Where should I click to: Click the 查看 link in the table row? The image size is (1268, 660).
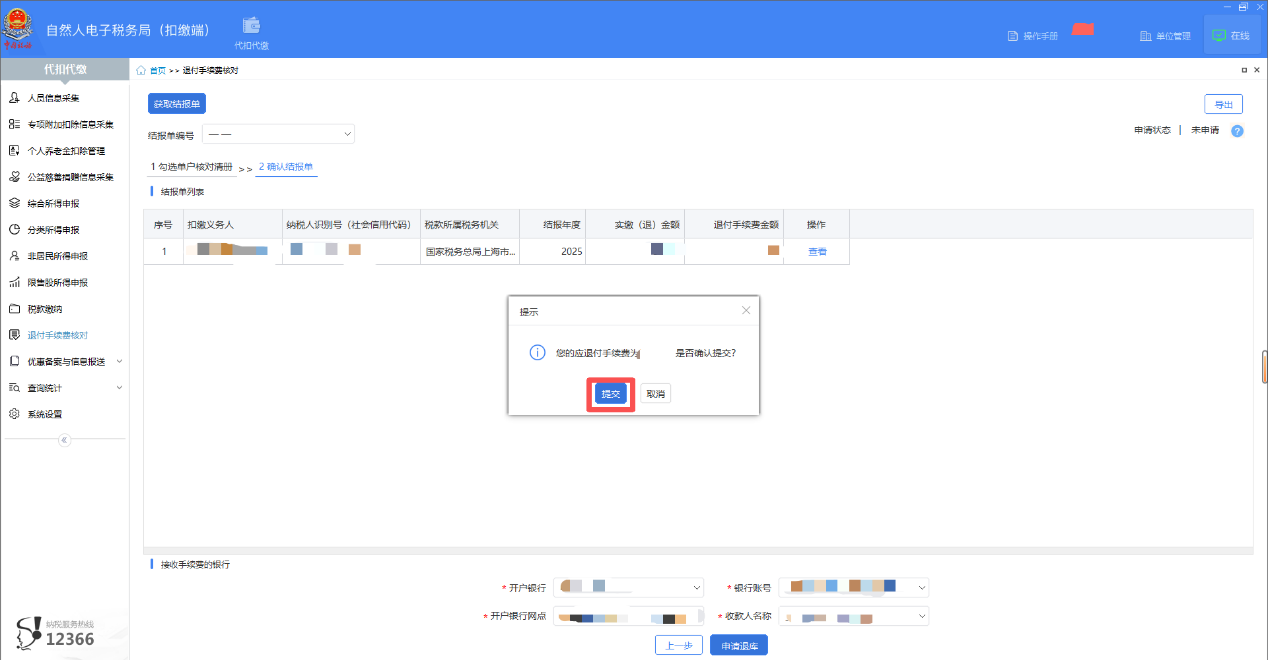pos(817,252)
